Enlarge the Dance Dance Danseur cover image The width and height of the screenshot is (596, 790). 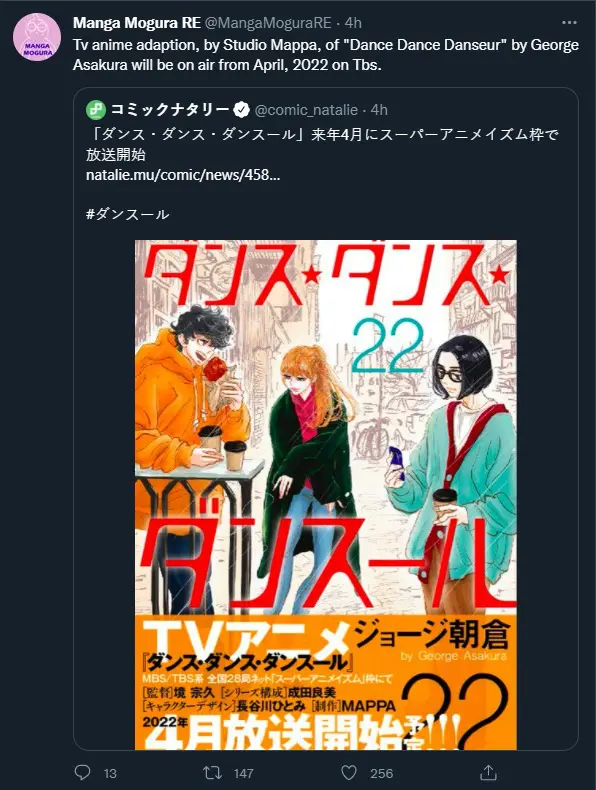click(325, 495)
